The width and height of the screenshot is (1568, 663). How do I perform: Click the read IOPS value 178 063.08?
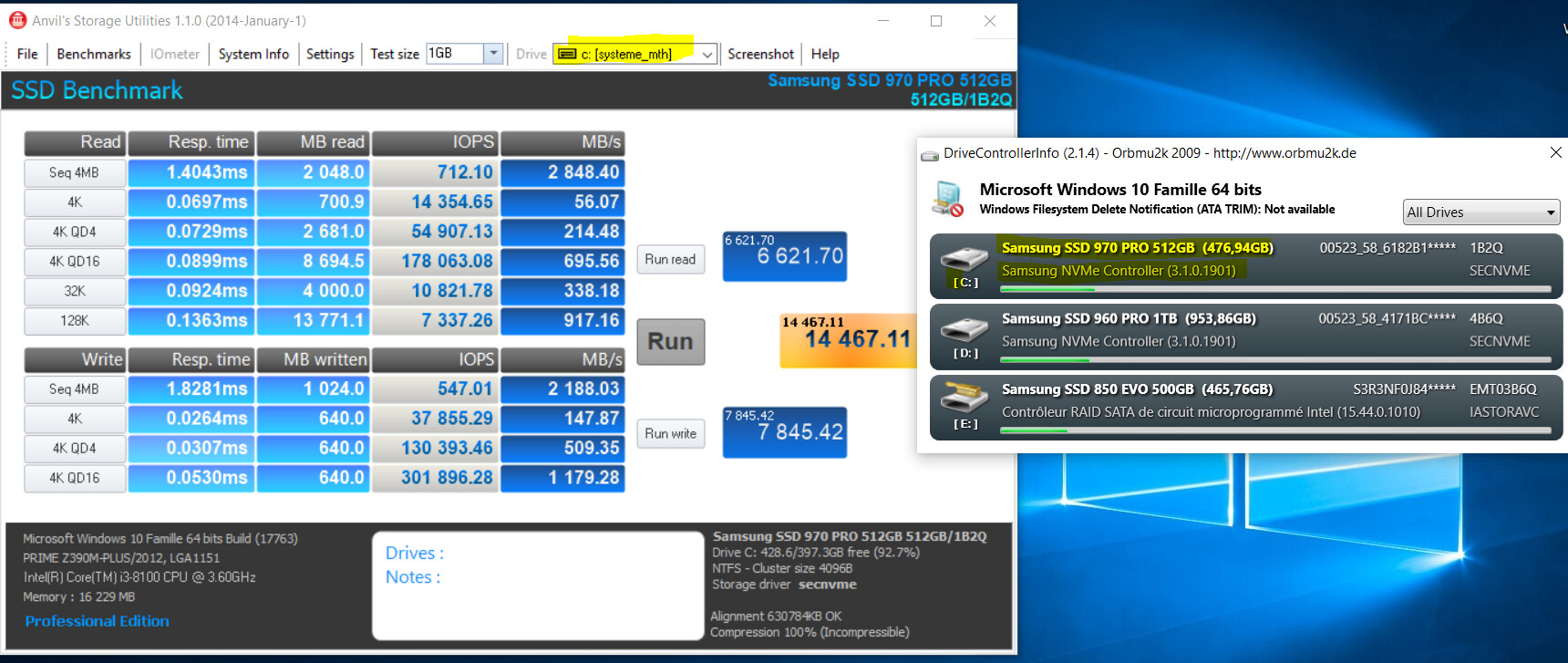coord(435,261)
